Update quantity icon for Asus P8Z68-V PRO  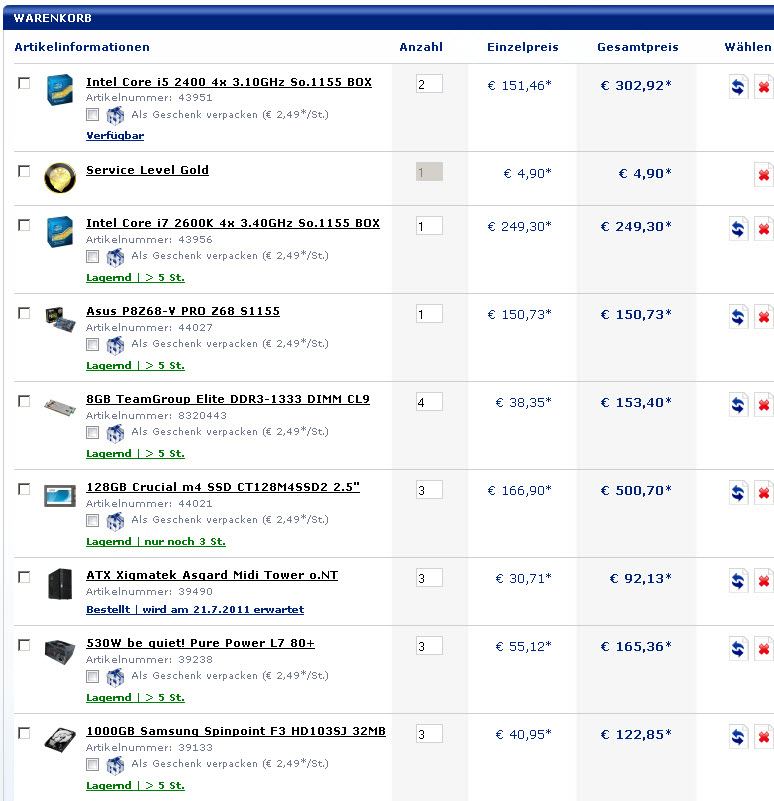738,316
